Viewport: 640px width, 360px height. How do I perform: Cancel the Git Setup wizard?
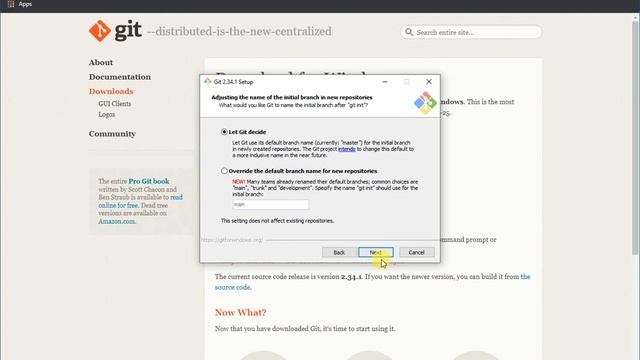coord(416,252)
